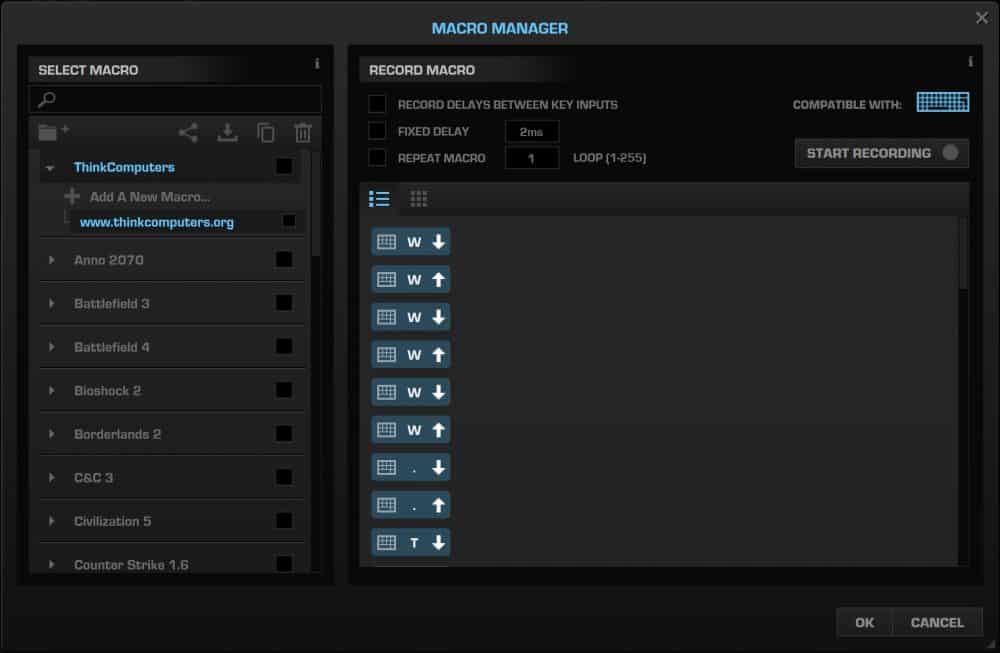Expand the C&C 3 folder
Viewport: 1000px width, 653px height.
pyautogui.click(x=51, y=477)
